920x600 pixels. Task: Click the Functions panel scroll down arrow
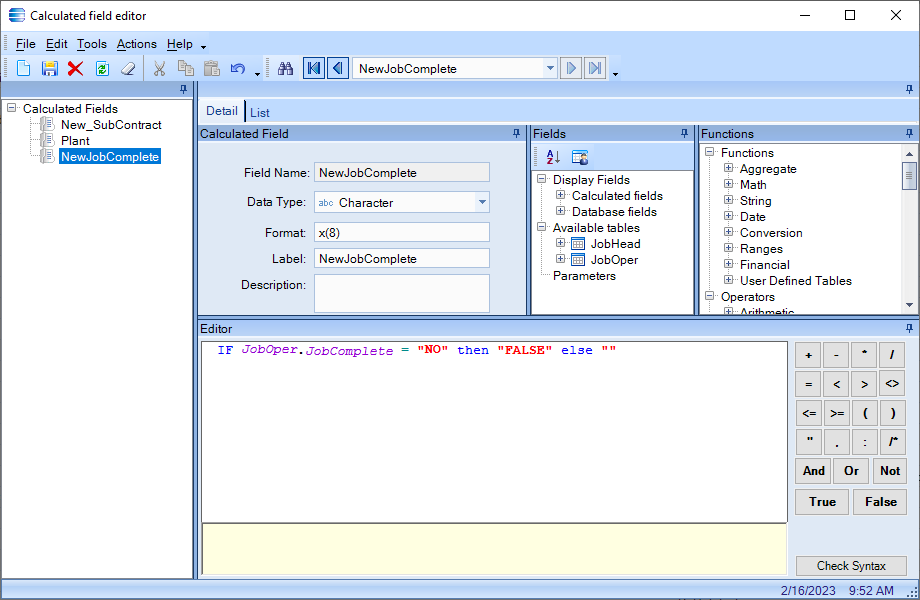[909, 305]
